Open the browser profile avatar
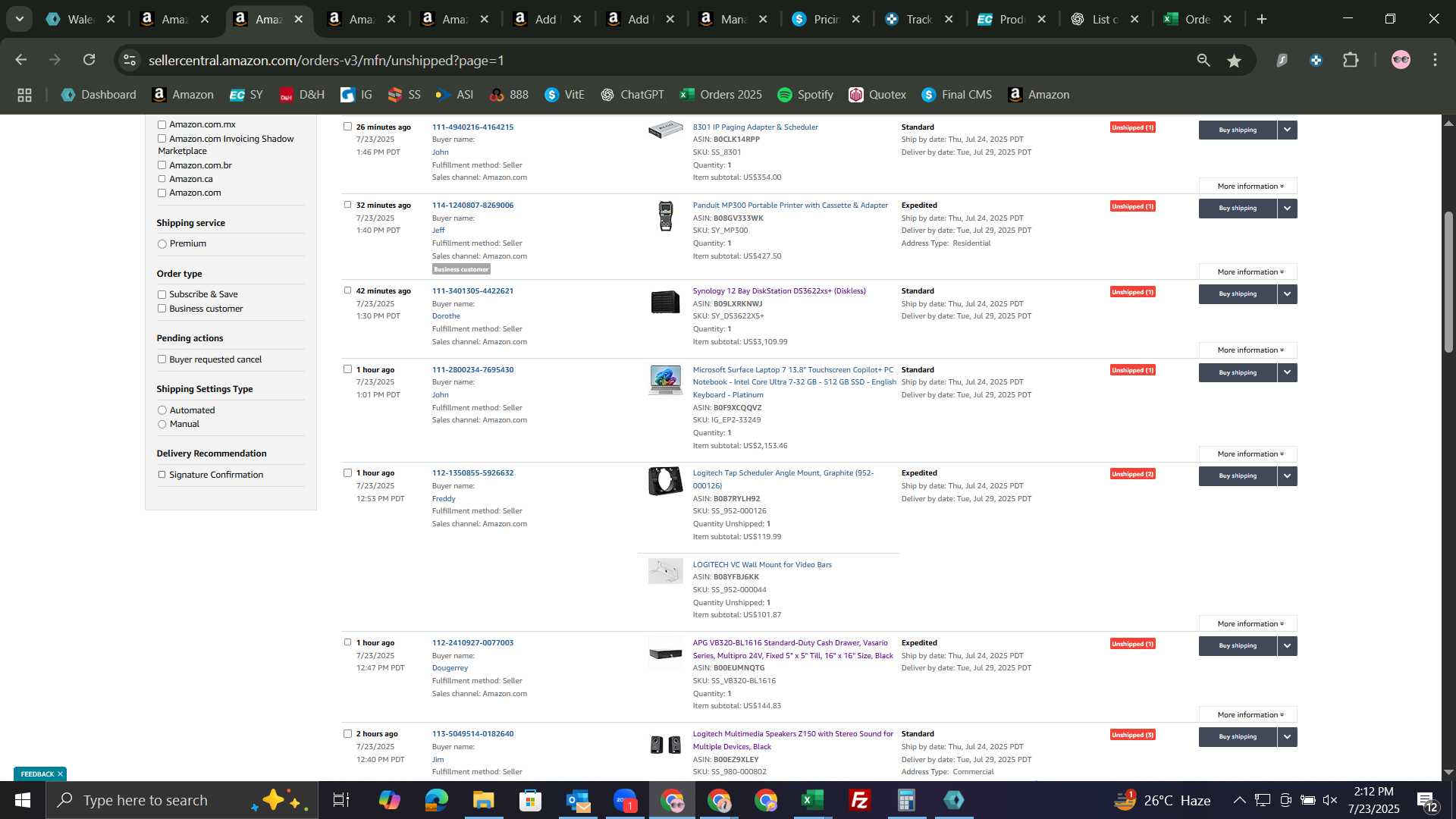This screenshot has width=1456, height=819. pos(1401,60)
